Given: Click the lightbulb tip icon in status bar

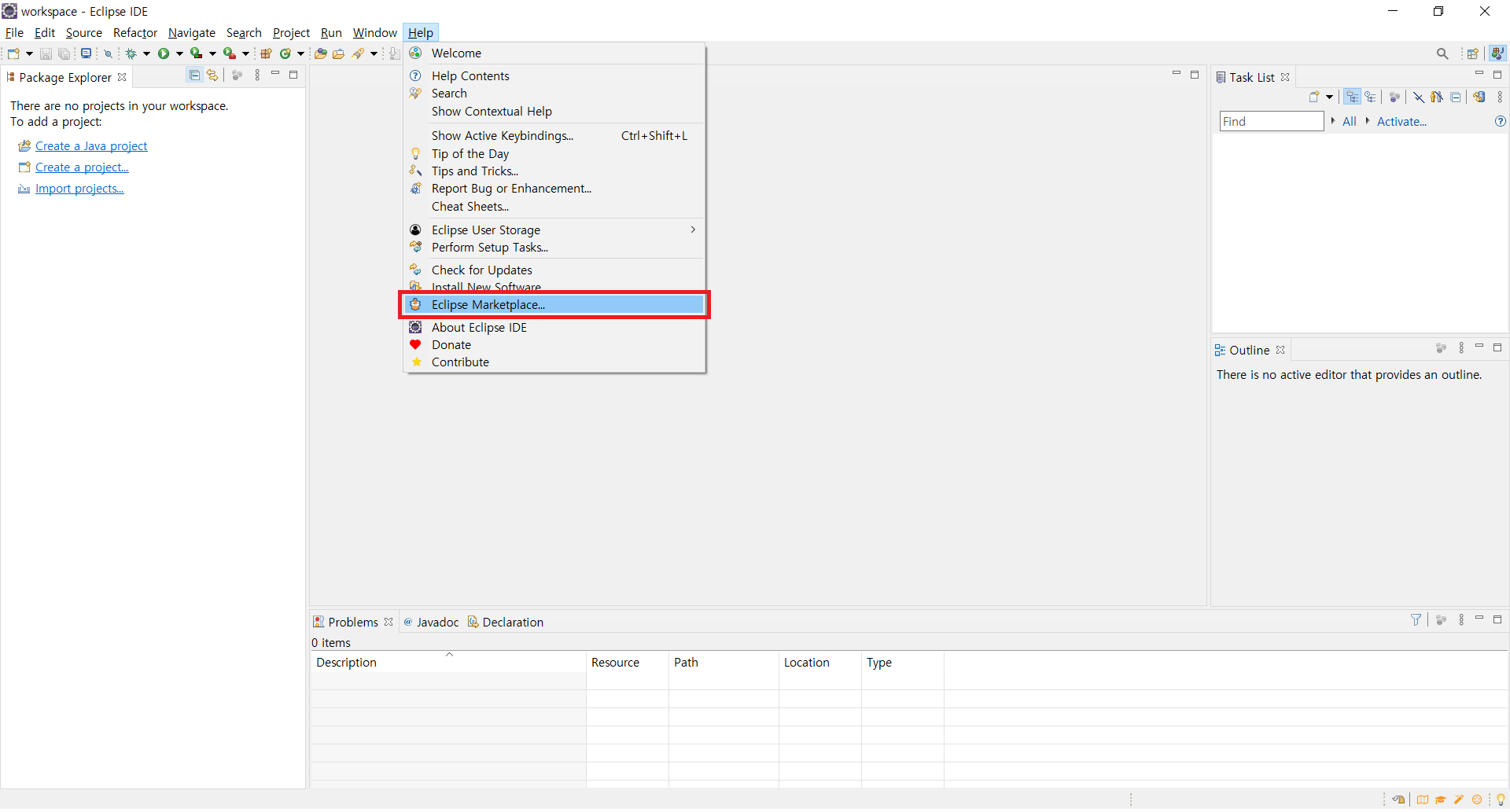Looking at the screenshot, I should click(1501, 799).
